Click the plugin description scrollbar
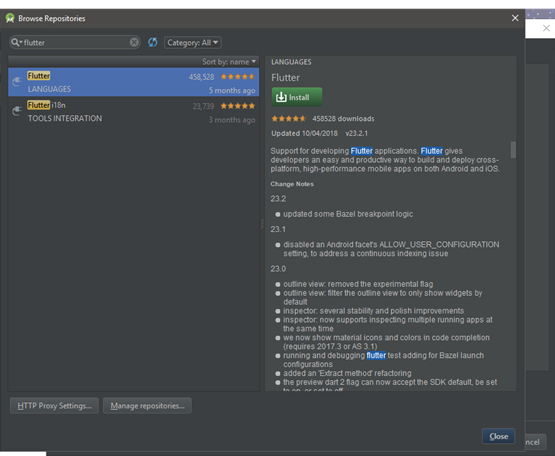Image resolution: width=555 pixels, height=456 pixels. (513, 149)
